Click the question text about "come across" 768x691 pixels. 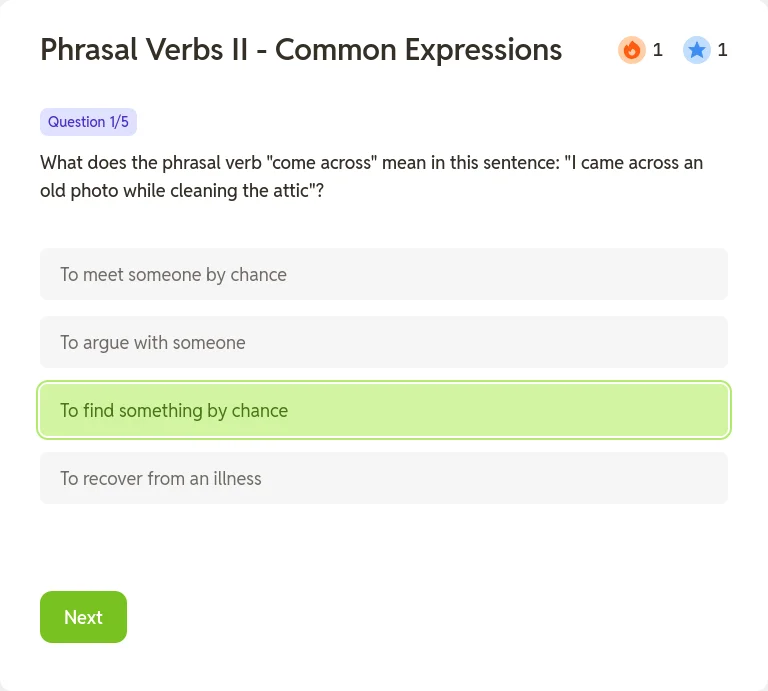coord(371,176)
